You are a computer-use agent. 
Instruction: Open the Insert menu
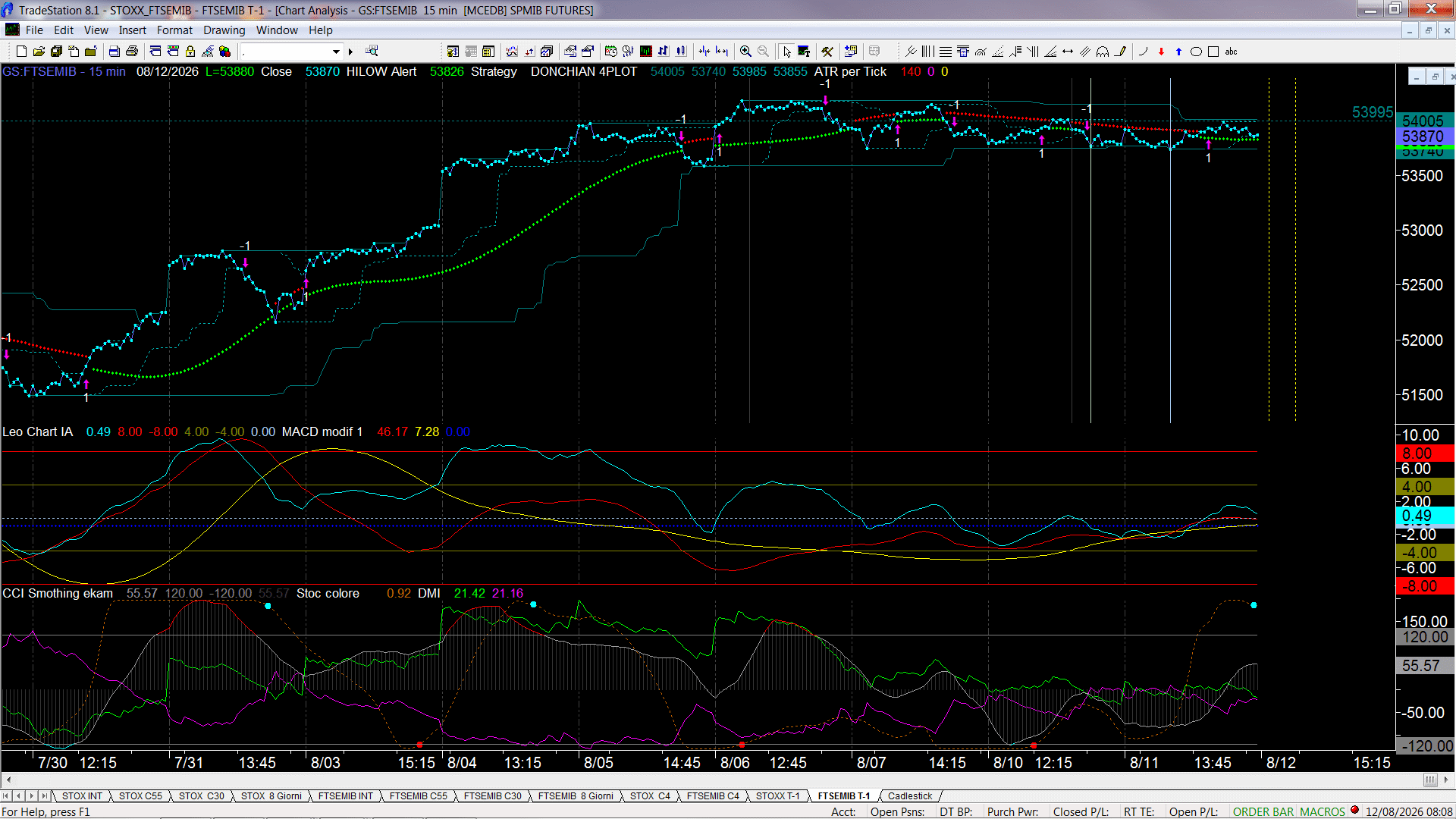click(133, 30)
